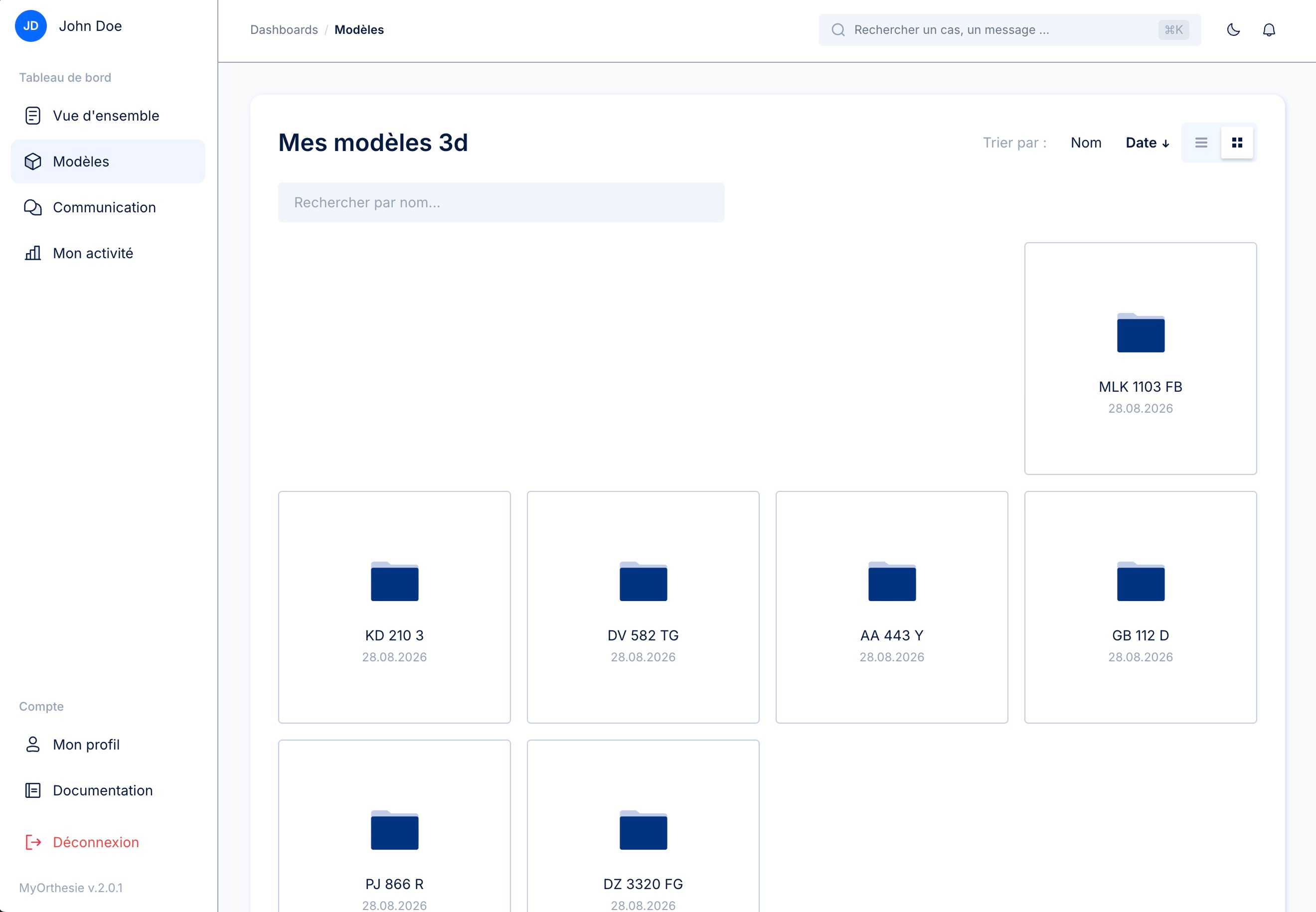Viewport: 1316px width, 912px height.
Task: Click the Vue d'ensemble document icon
Action: coord(33,116)
